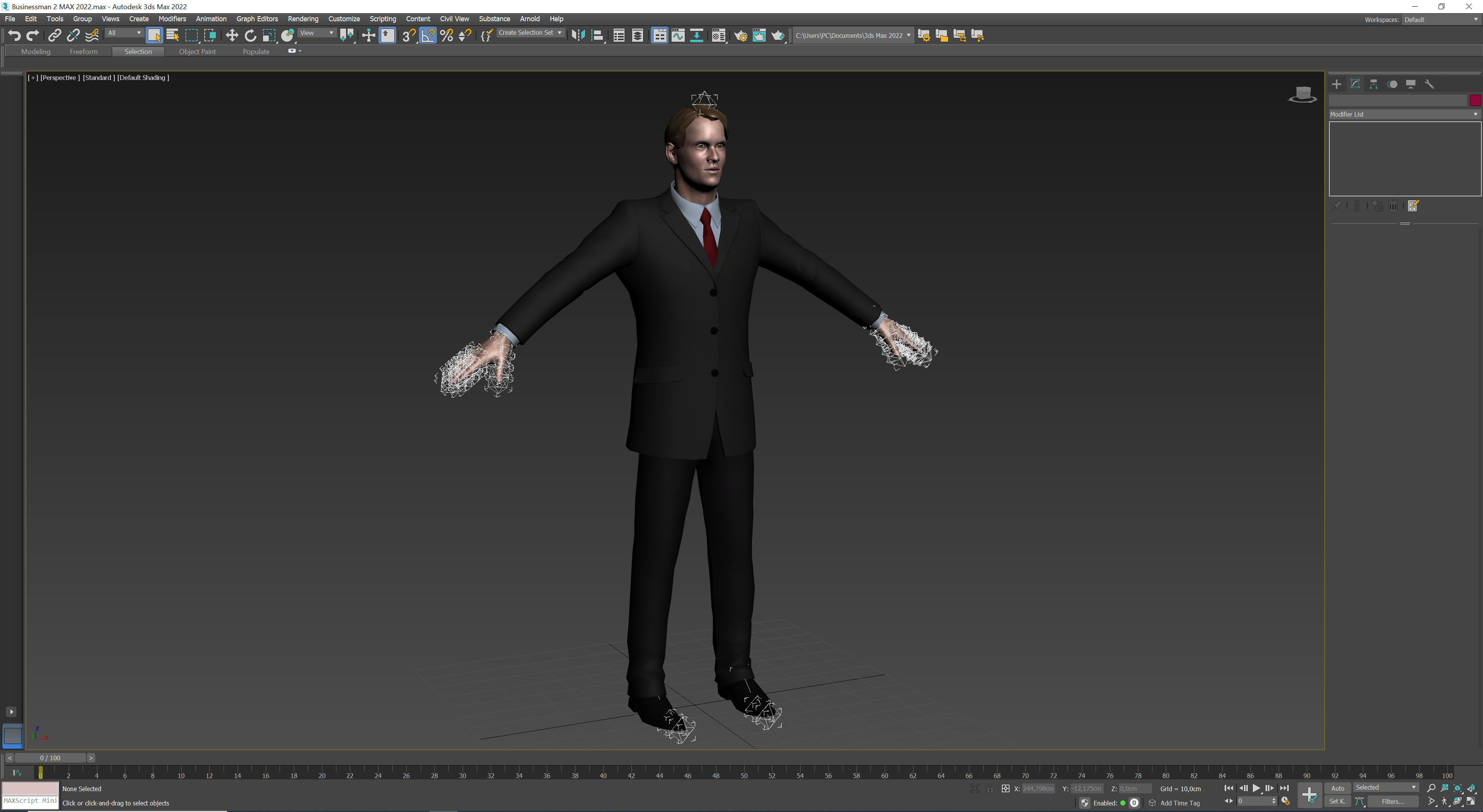Click the 0 / 100 time slider
Screen dimensions: 1483x812
[x=50, y=758]
